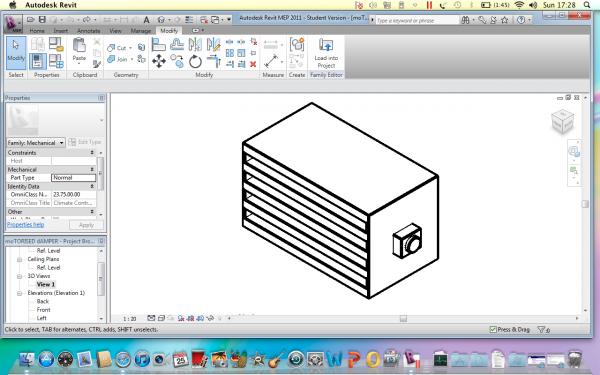Open the Apple menu
The width and height of the screenshot is (600, 375).
coord(13,5)
